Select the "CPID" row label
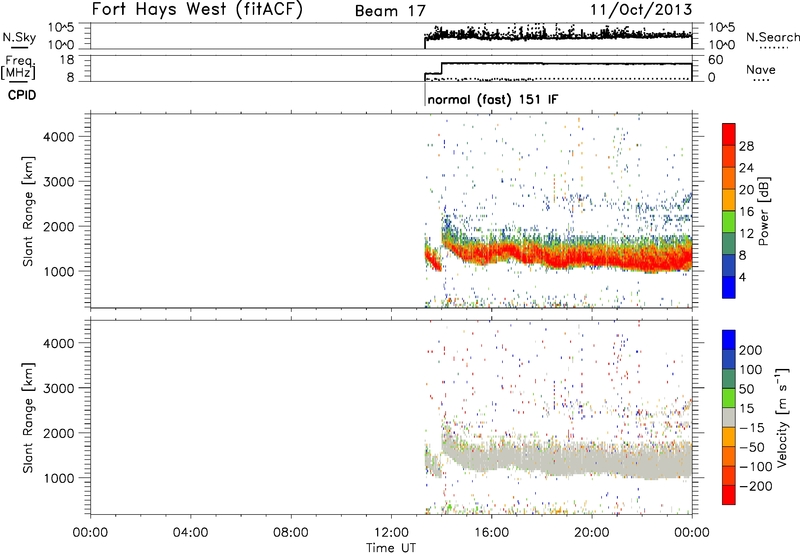 point(22,95)
